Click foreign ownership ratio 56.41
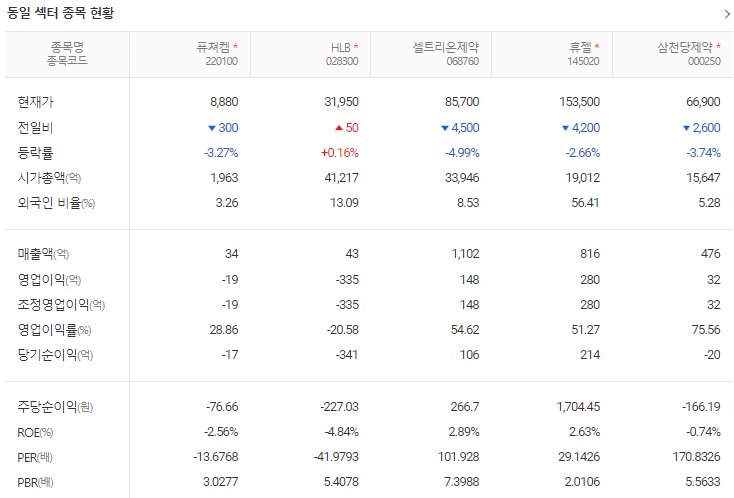Image resolution: width=734 pixels, height=498 pixels. 586,203
